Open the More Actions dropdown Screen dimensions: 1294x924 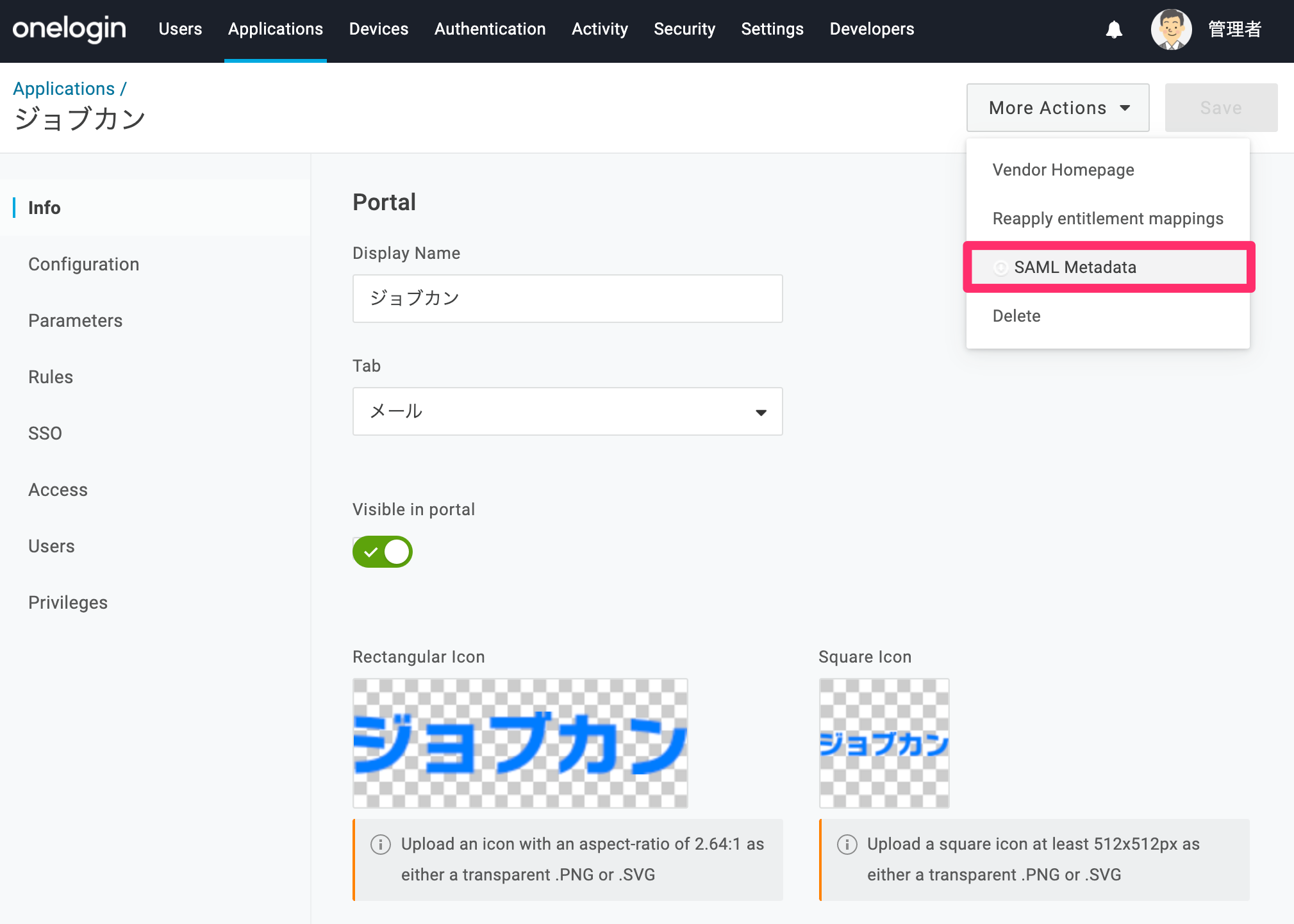pyautogui.click(x=1058, y=108)
